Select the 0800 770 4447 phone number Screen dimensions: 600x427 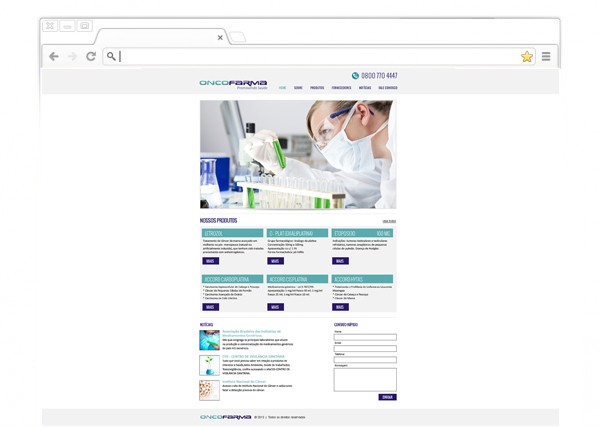[x=379, y=76]
